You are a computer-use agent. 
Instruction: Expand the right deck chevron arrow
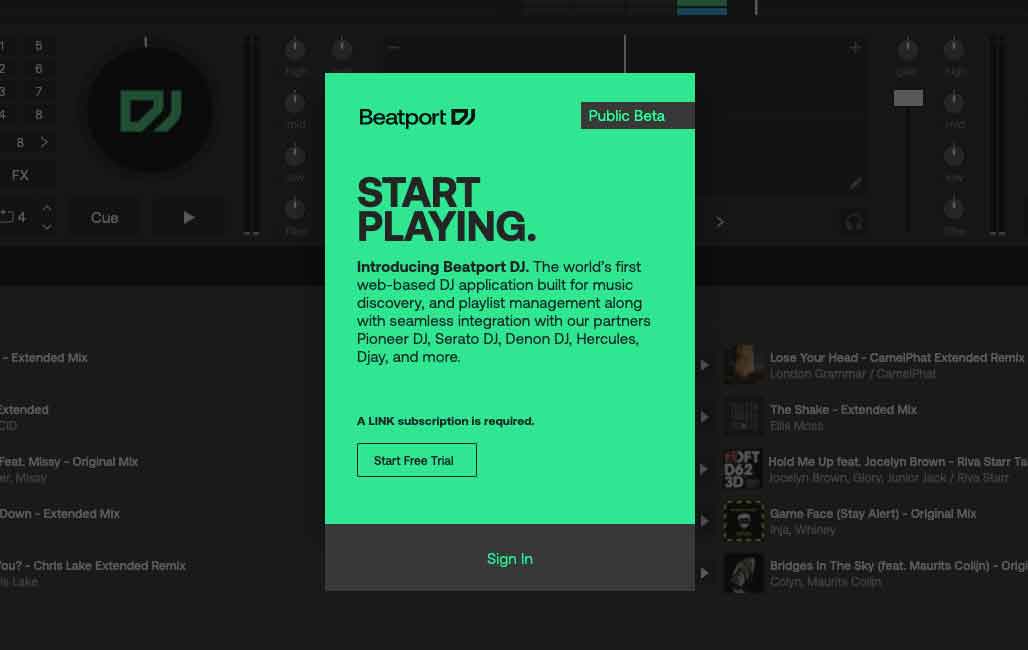click(720, 222)
